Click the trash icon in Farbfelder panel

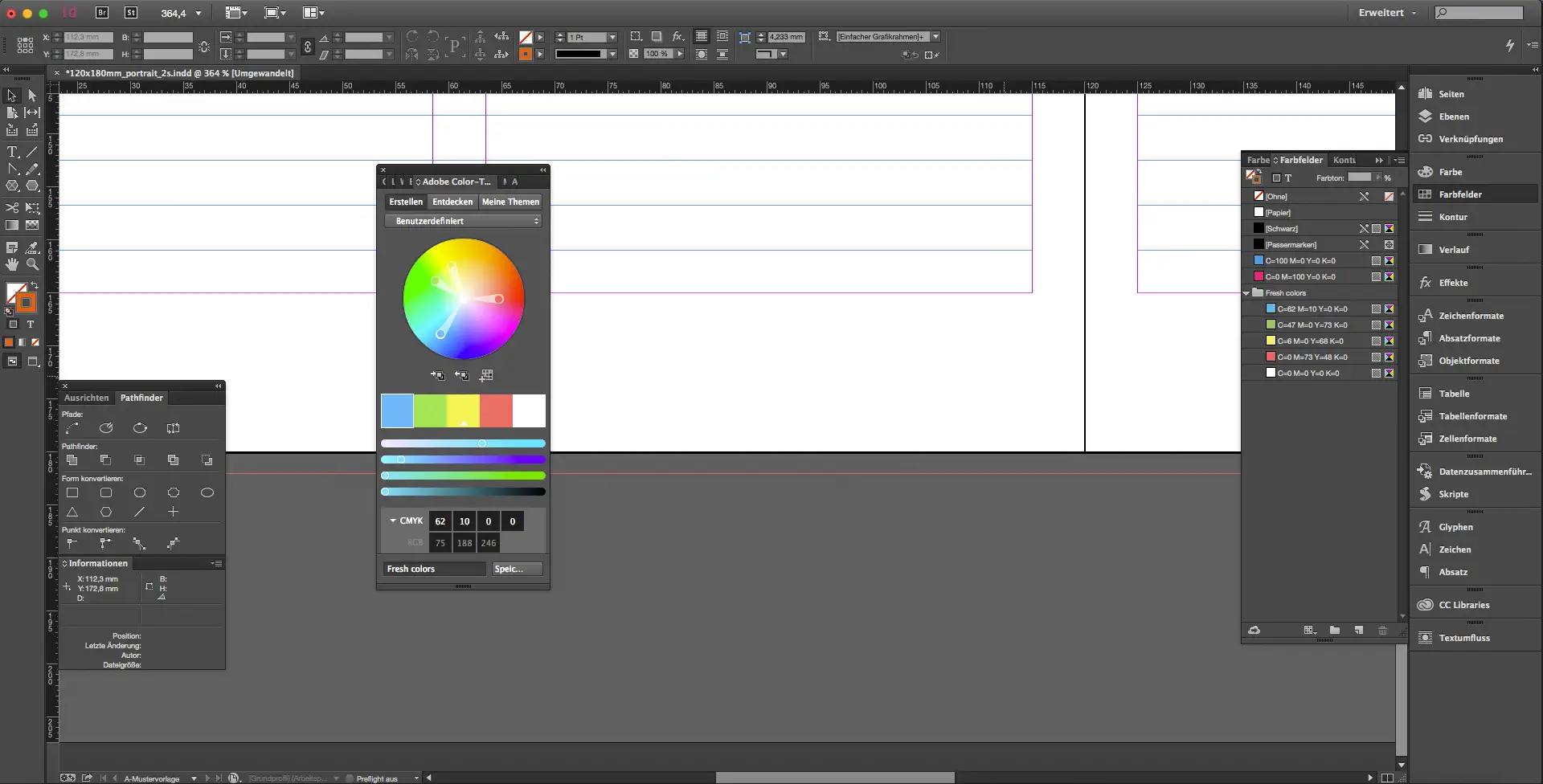click(x=1382, y=631)
